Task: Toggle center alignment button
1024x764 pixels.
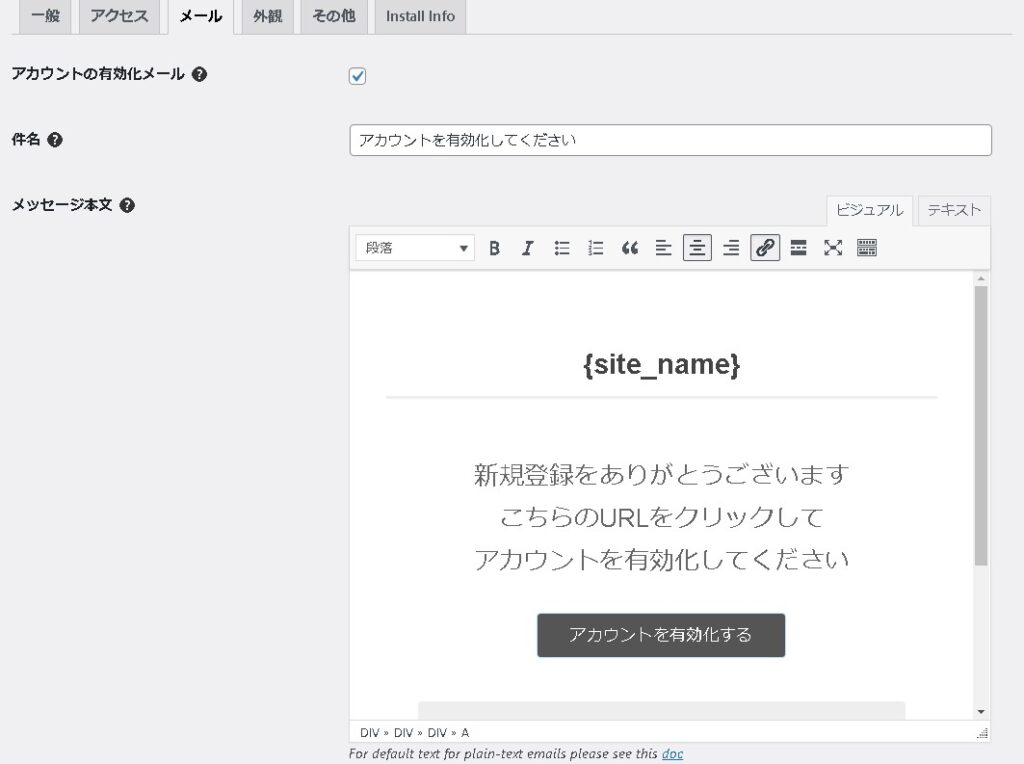Action: point(697,248)
